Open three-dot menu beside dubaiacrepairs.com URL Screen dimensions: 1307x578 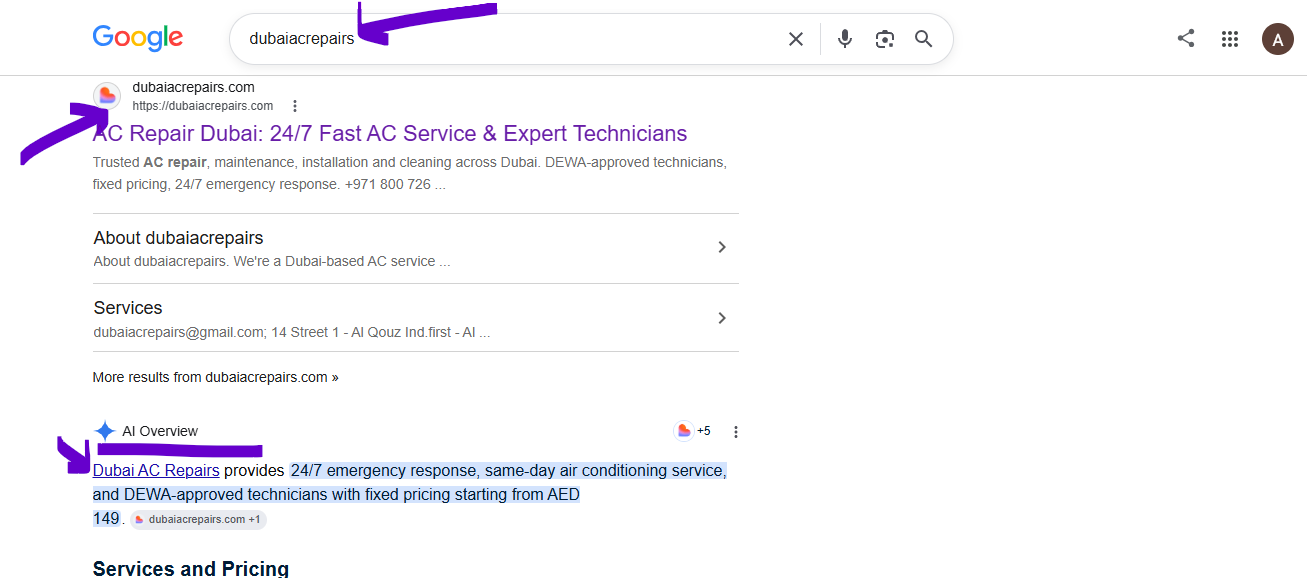294,106
